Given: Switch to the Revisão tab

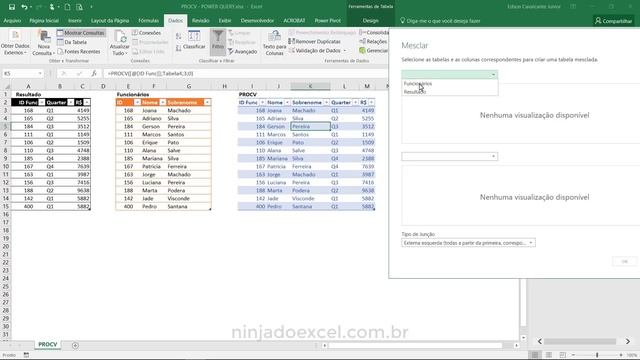Looking at the screenshot, I should [x=200, y=20].
